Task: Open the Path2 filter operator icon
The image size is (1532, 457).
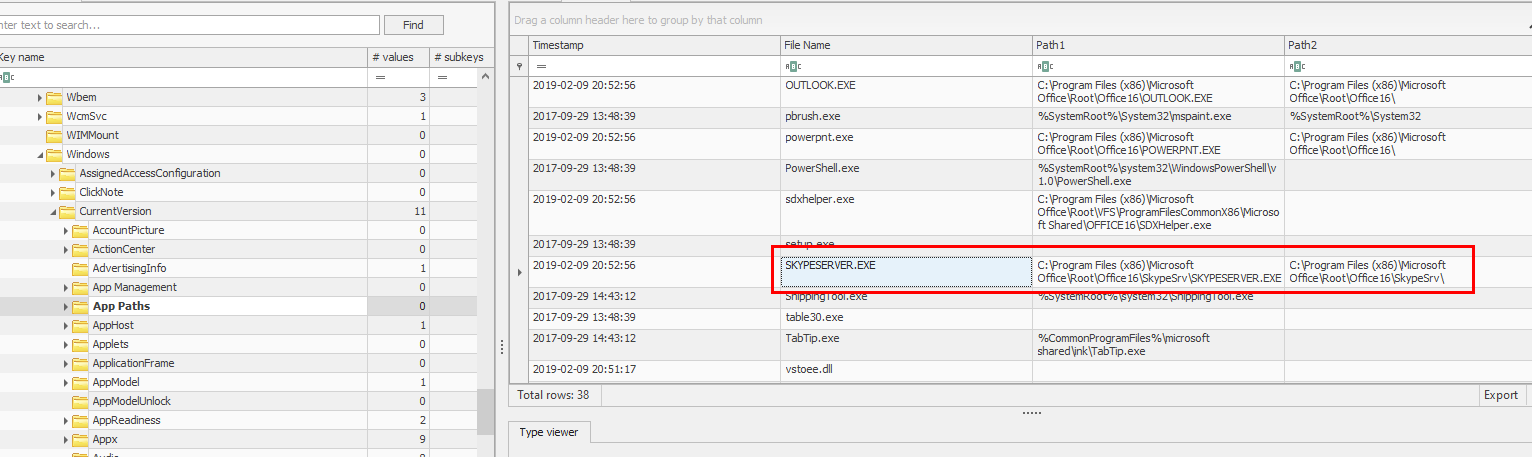Action: (1297, 66)
